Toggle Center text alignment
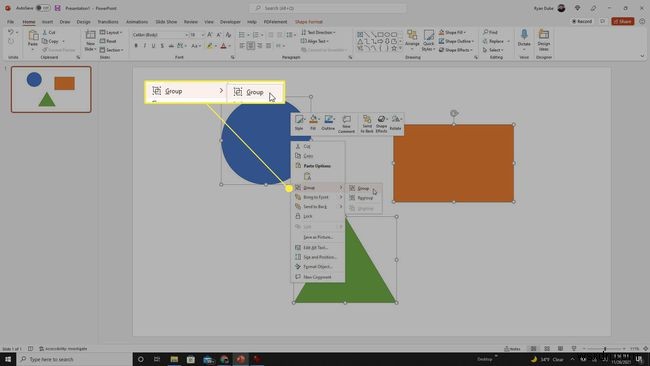Viewport: 650px width, 366px height. tap(251, 46)
